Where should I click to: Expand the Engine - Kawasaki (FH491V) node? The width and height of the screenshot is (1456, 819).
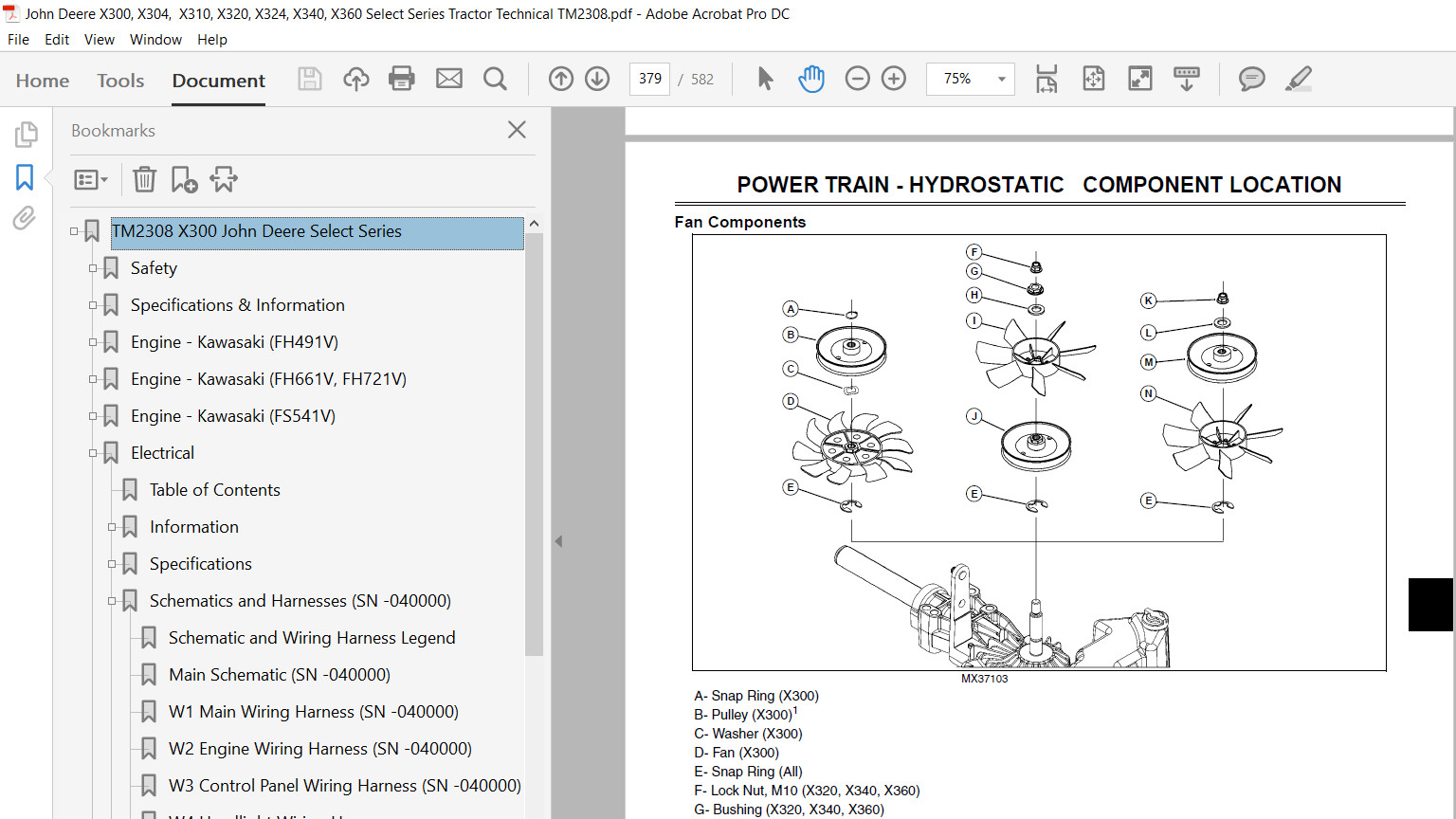coord(93,342)
